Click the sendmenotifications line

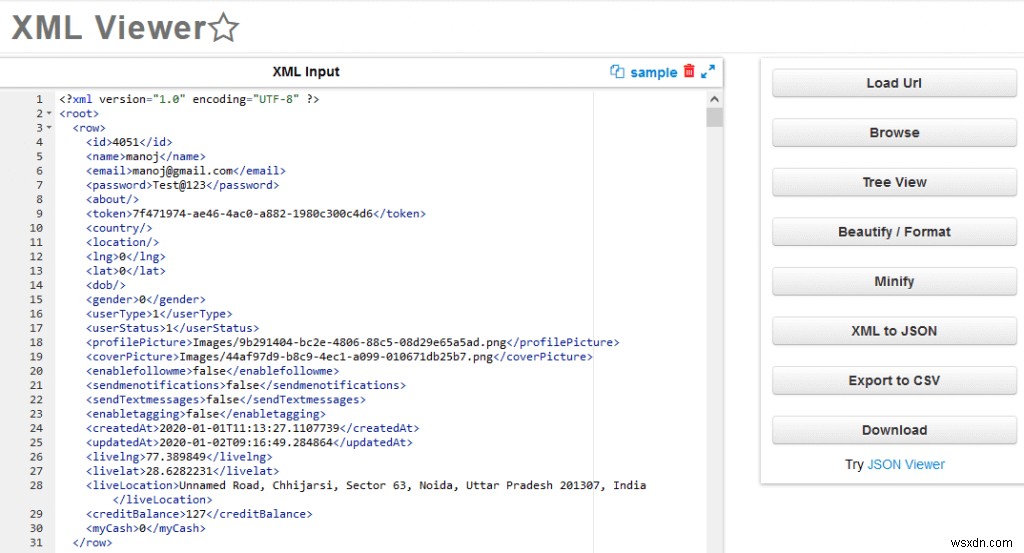click(246, 385)
